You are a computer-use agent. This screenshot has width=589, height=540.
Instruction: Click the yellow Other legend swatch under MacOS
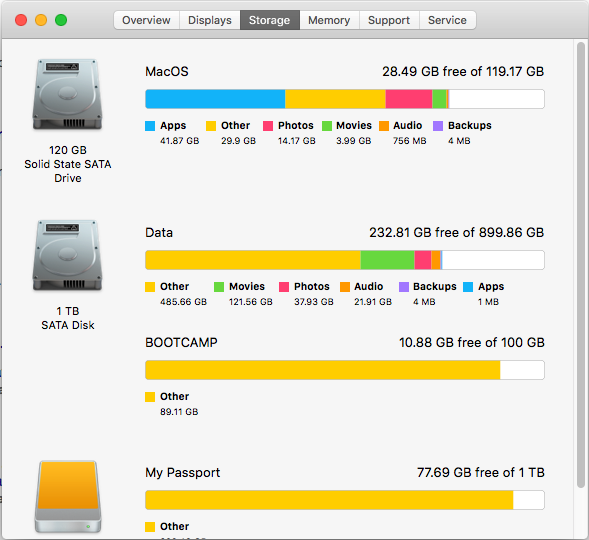[211, 126]
